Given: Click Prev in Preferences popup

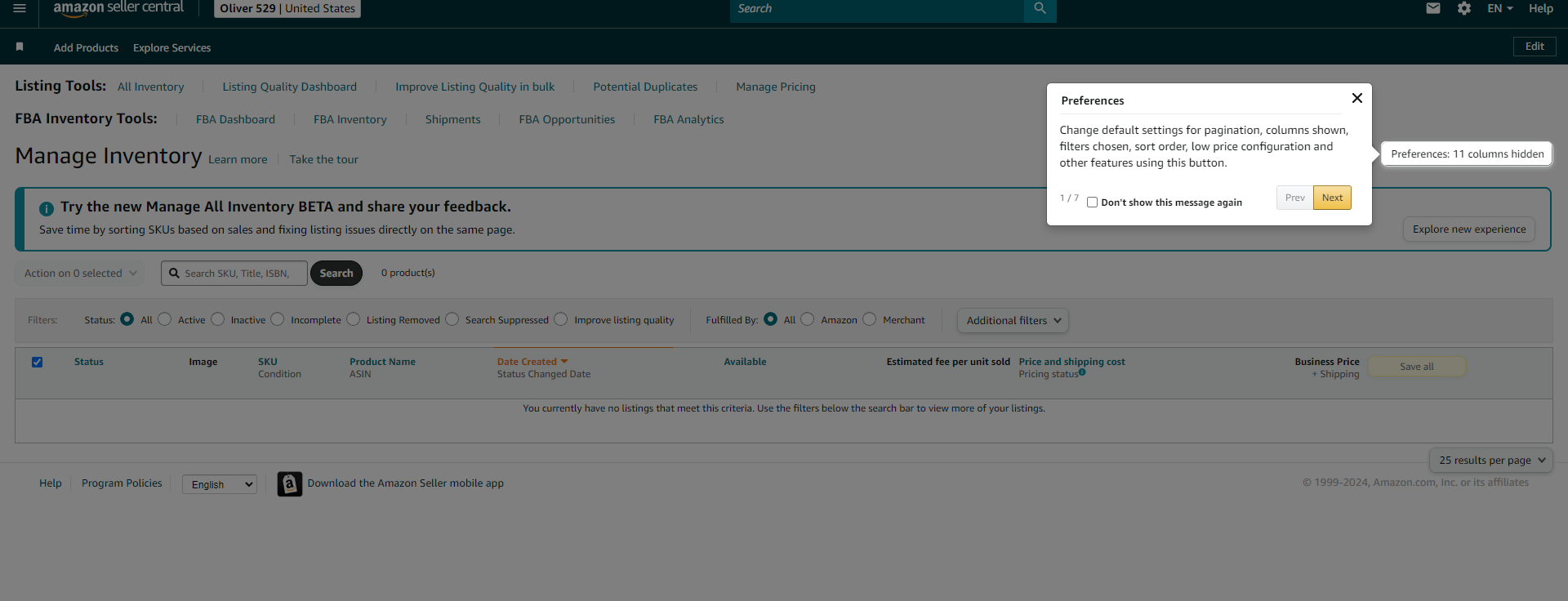Looking at the screenshot, I should [x=1295, y=198].
